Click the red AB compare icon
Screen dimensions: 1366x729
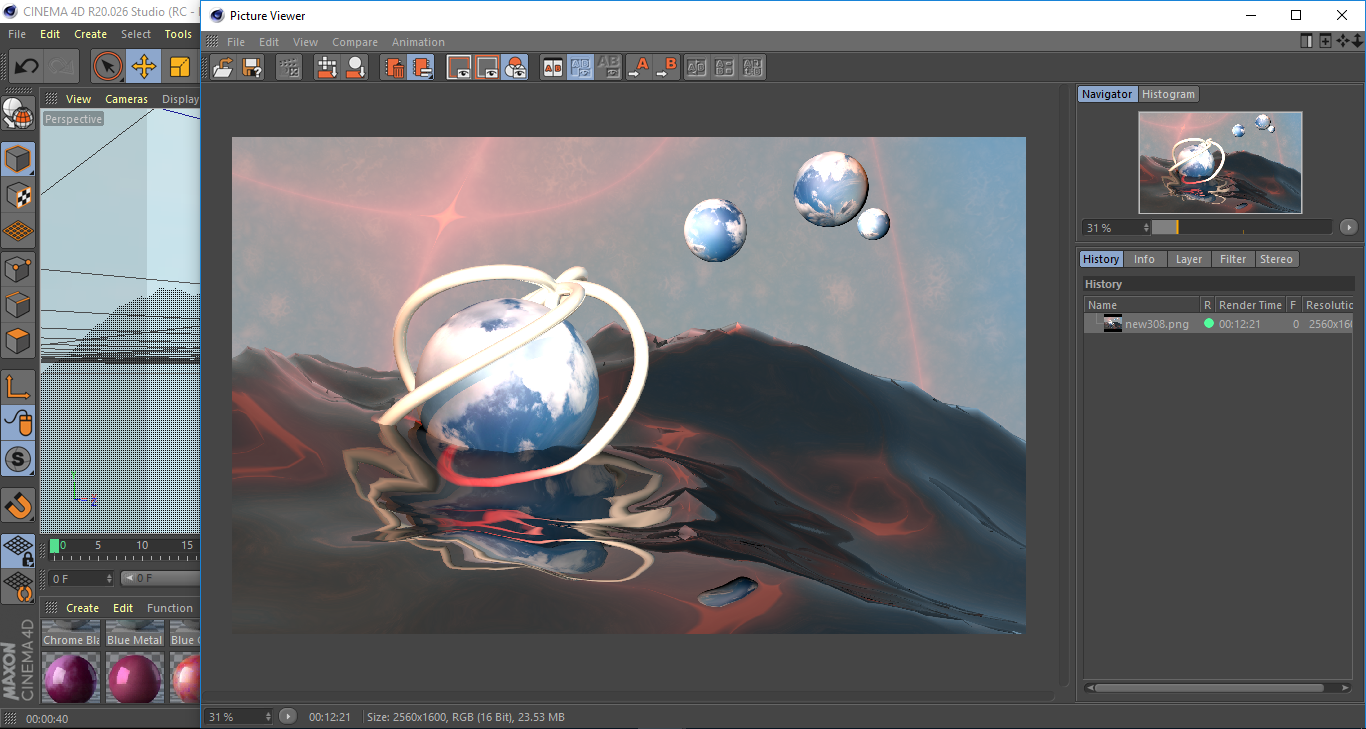pos(553,67)
